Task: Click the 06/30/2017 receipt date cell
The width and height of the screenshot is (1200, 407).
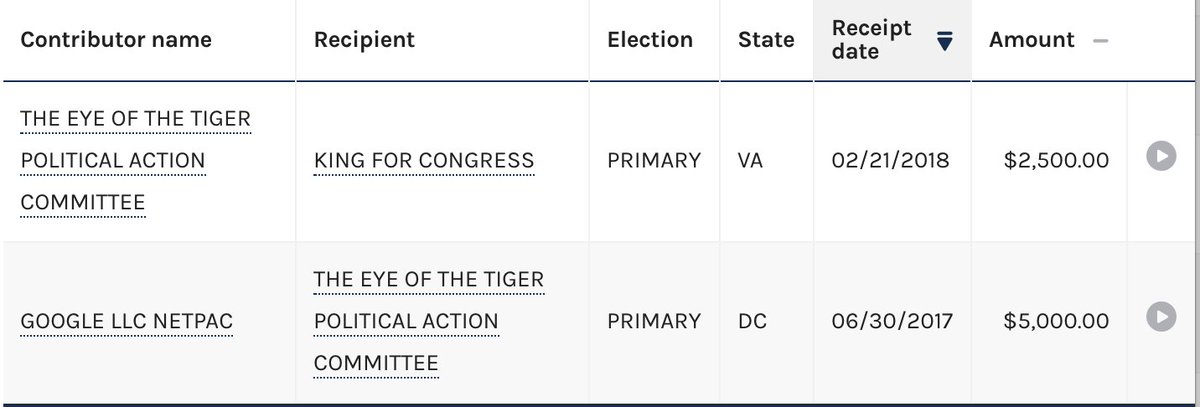Action: tap(892, 322)
